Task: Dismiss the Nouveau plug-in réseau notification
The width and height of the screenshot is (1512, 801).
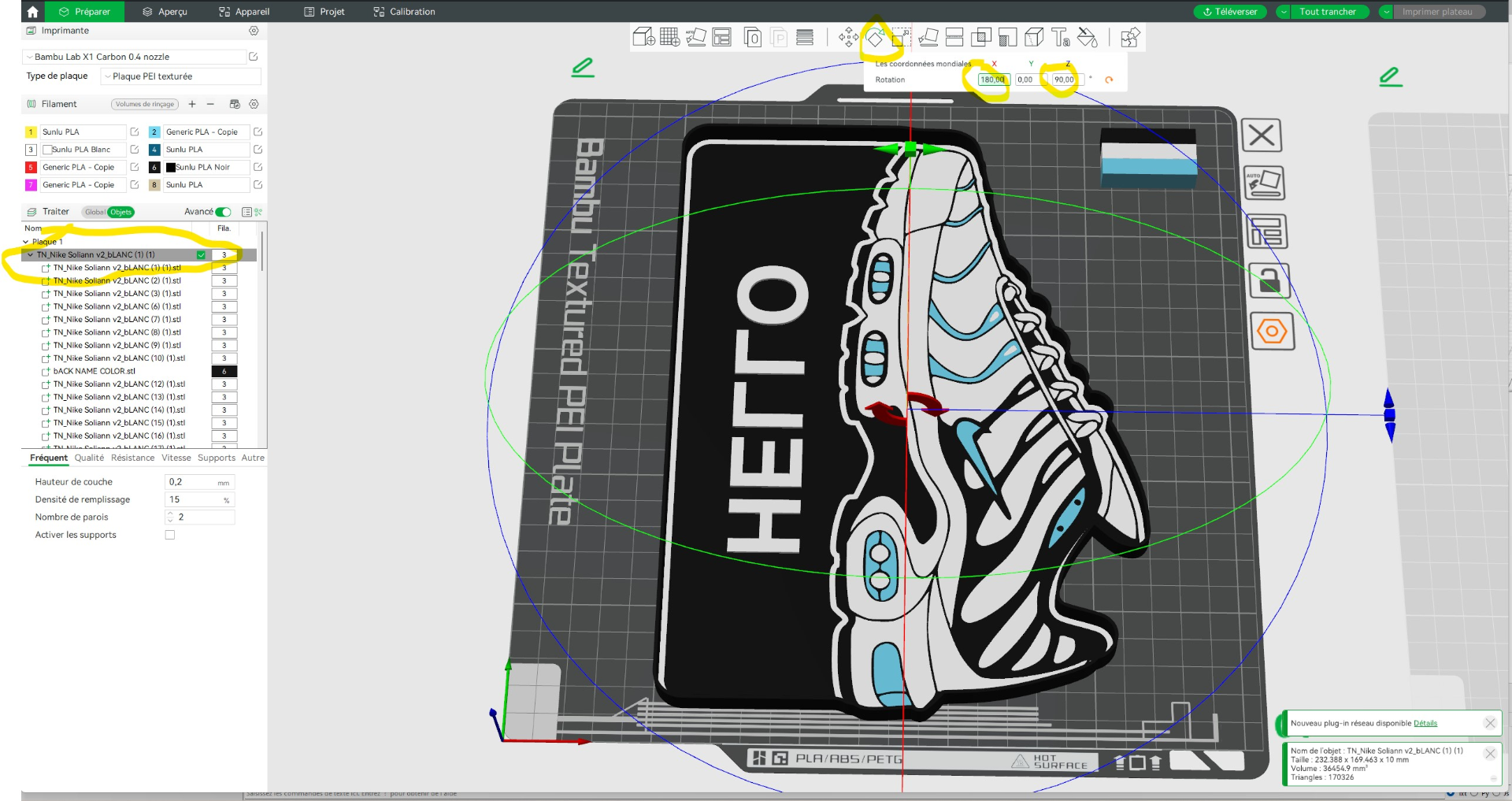Action: (1490, 723)
